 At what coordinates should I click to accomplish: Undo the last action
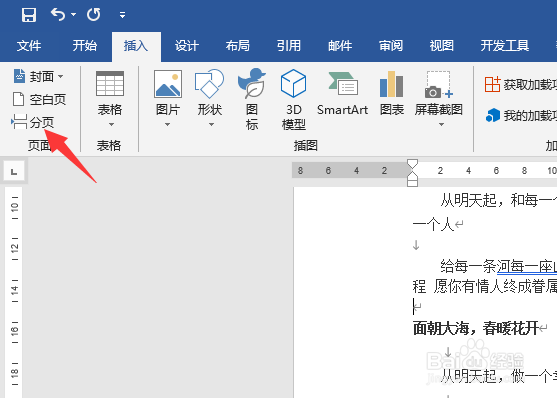(x=58, y=15)
